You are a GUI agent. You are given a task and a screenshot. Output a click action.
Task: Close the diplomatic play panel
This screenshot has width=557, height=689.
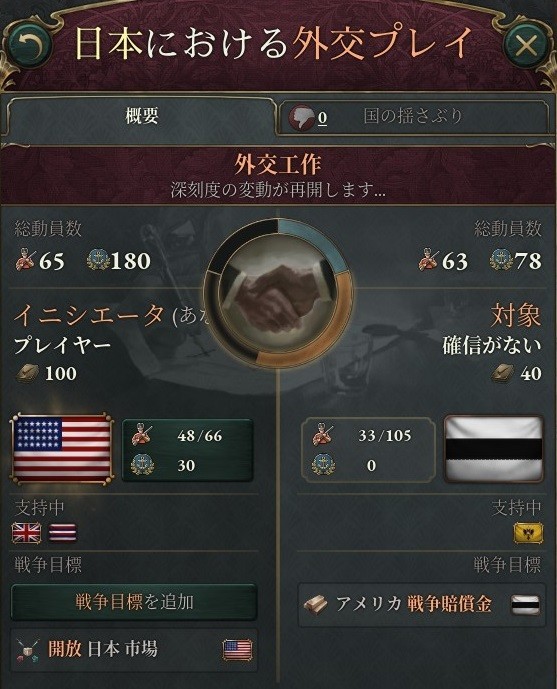[x=525, y=45]
